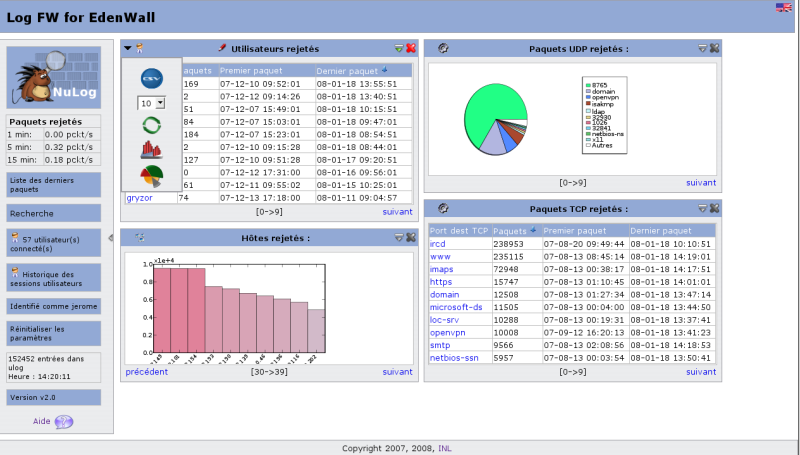Open 57 utilisateur(s) connecté(s)
The width and height of the screenshot is (800, 455).
coord(54,243)
